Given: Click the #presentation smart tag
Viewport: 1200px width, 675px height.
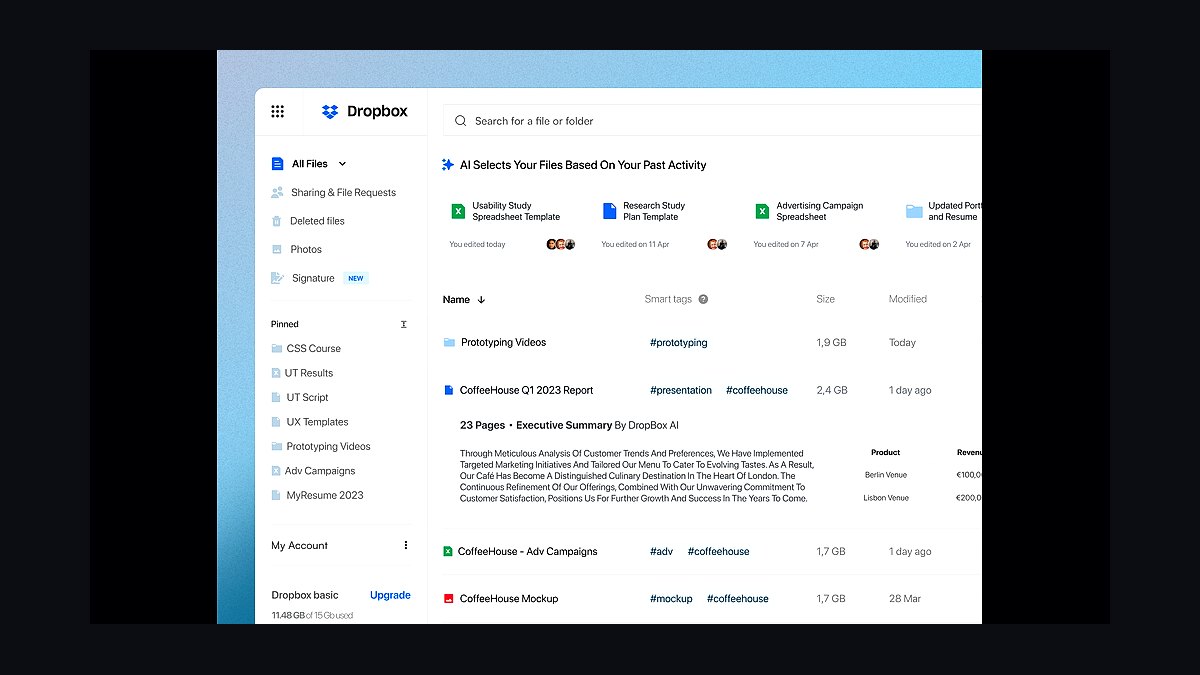Looking at the screenshot, I should (x=681, y=390).
